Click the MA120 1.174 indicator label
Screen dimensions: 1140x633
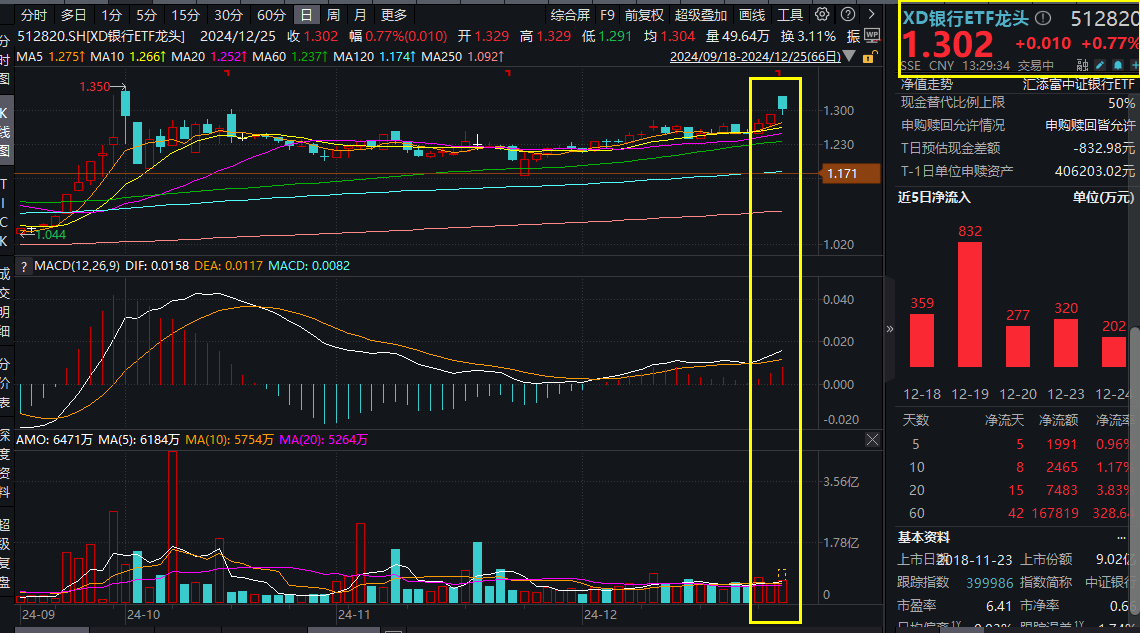[x=374, y=57]
